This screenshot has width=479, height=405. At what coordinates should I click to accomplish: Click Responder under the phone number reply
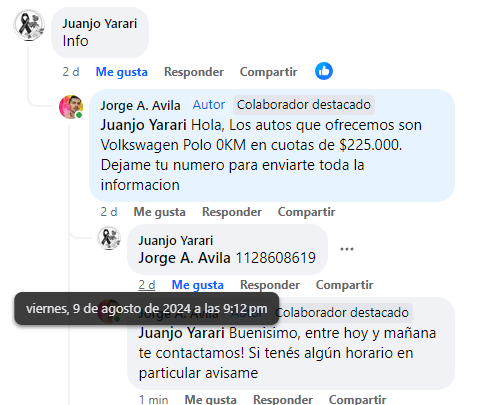tap(270, 285)
